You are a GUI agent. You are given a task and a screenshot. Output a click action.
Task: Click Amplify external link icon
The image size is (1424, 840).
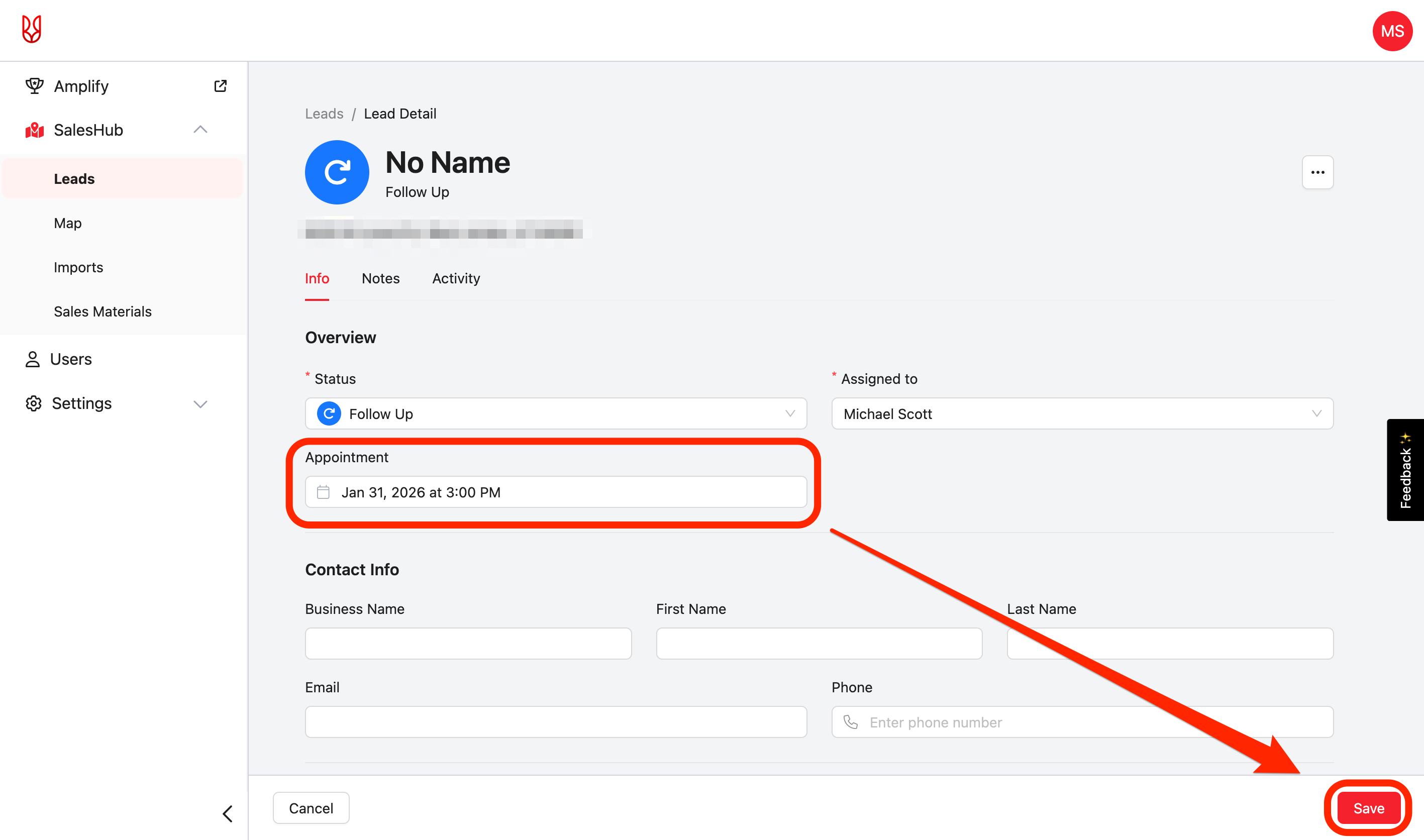[x=220, y=86]
